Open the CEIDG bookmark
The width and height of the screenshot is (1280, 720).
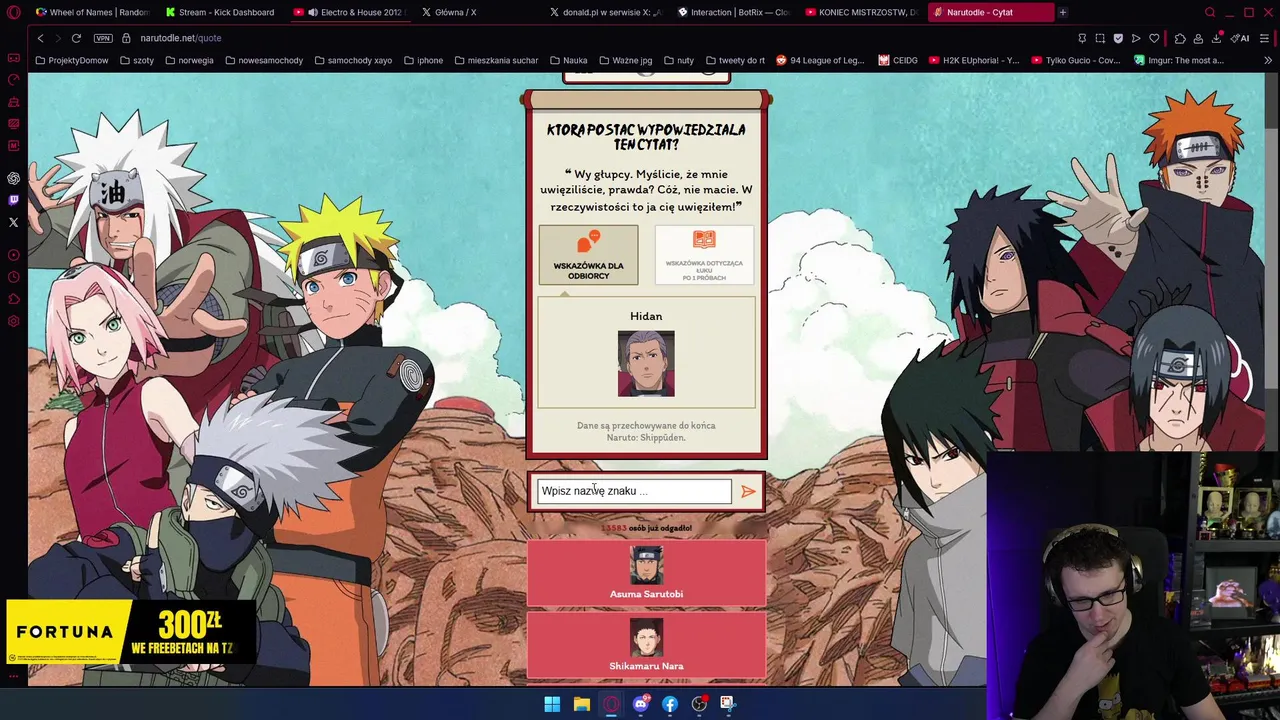[x=898, y=60]
